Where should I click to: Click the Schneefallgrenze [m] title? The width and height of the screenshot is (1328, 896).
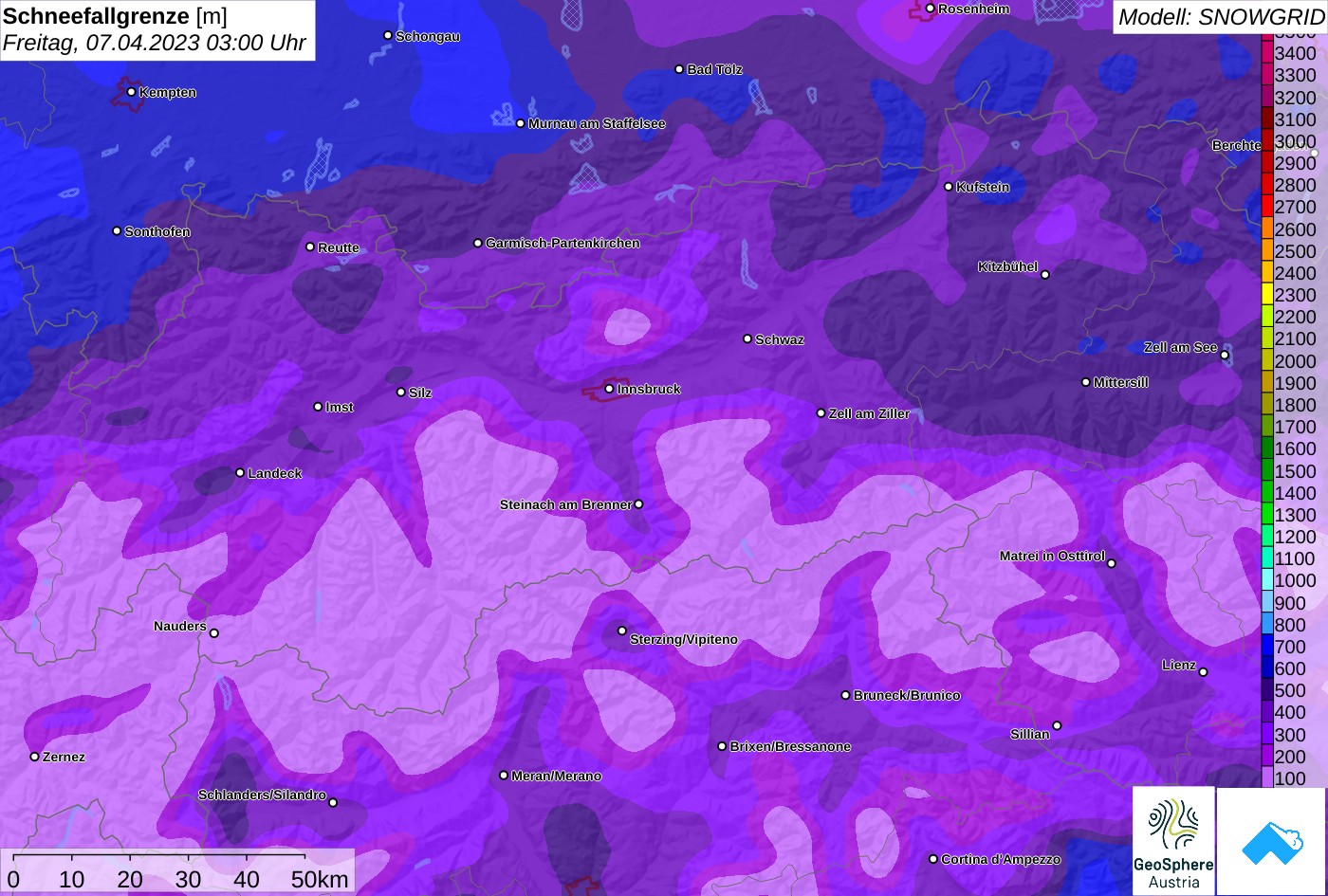(x=115, y=16)
